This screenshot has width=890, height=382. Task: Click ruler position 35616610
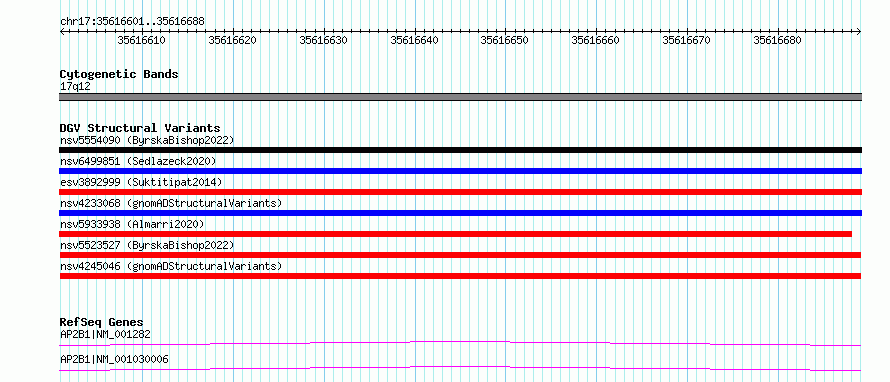(x=141, y=40)
